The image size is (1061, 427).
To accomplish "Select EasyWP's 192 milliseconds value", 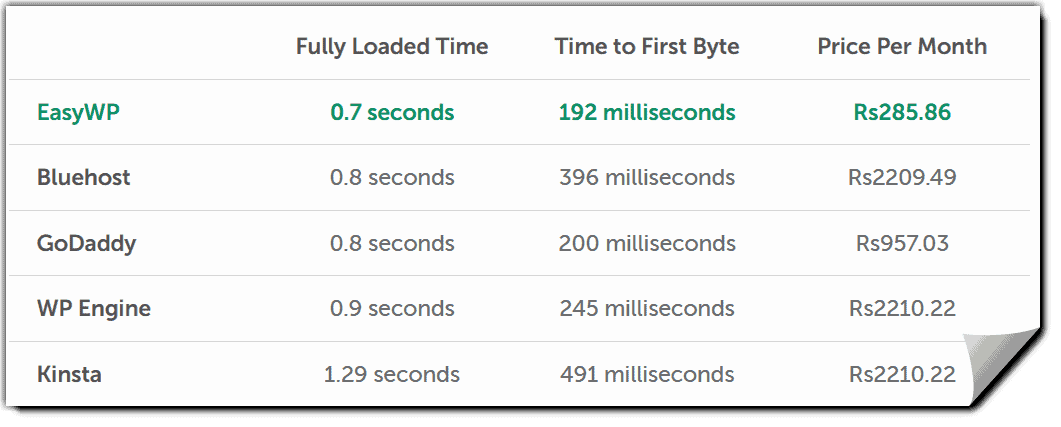I will [x=647, y=112].
